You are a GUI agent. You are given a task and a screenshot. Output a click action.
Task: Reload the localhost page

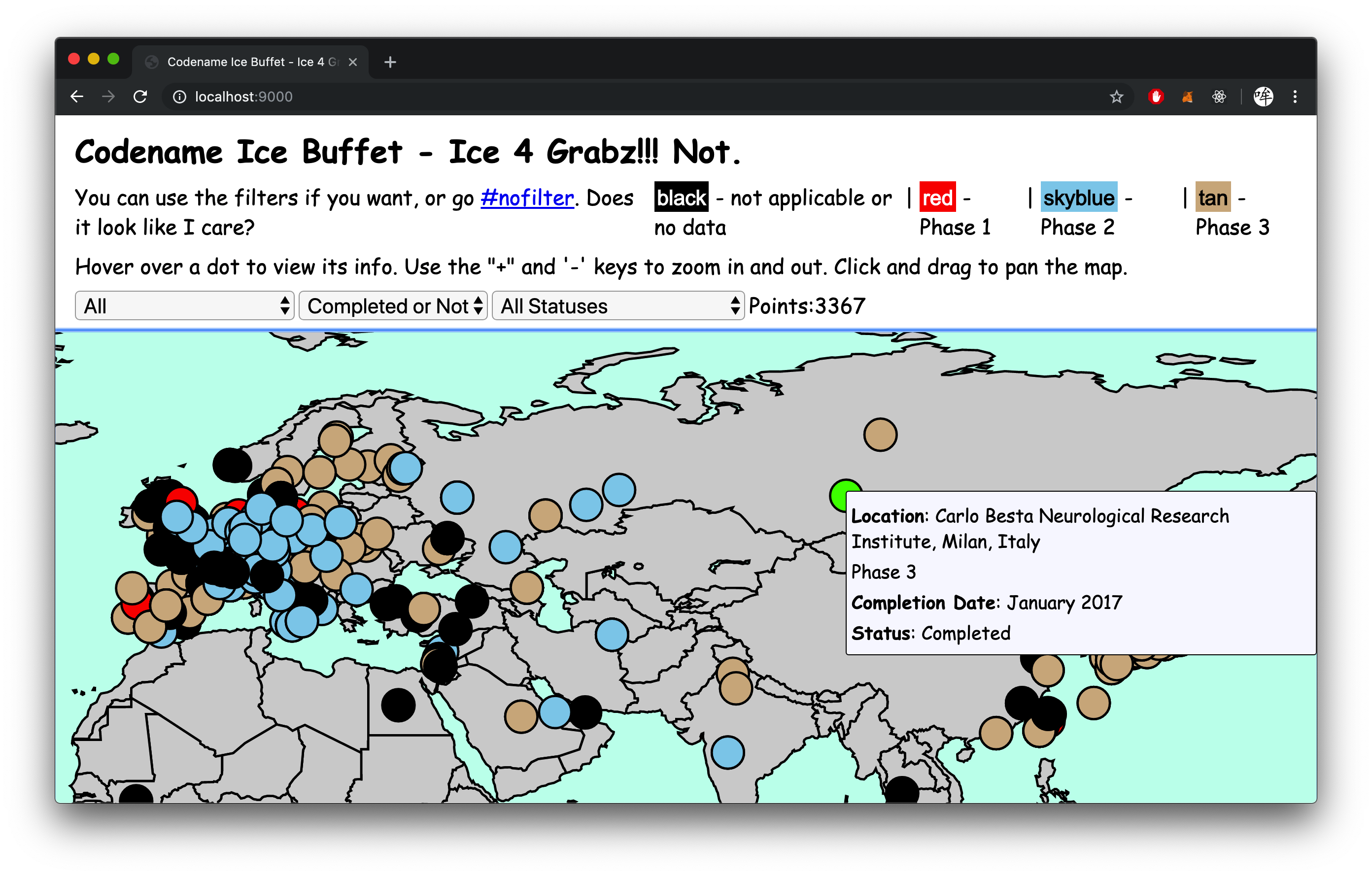(x=140, y=97)
